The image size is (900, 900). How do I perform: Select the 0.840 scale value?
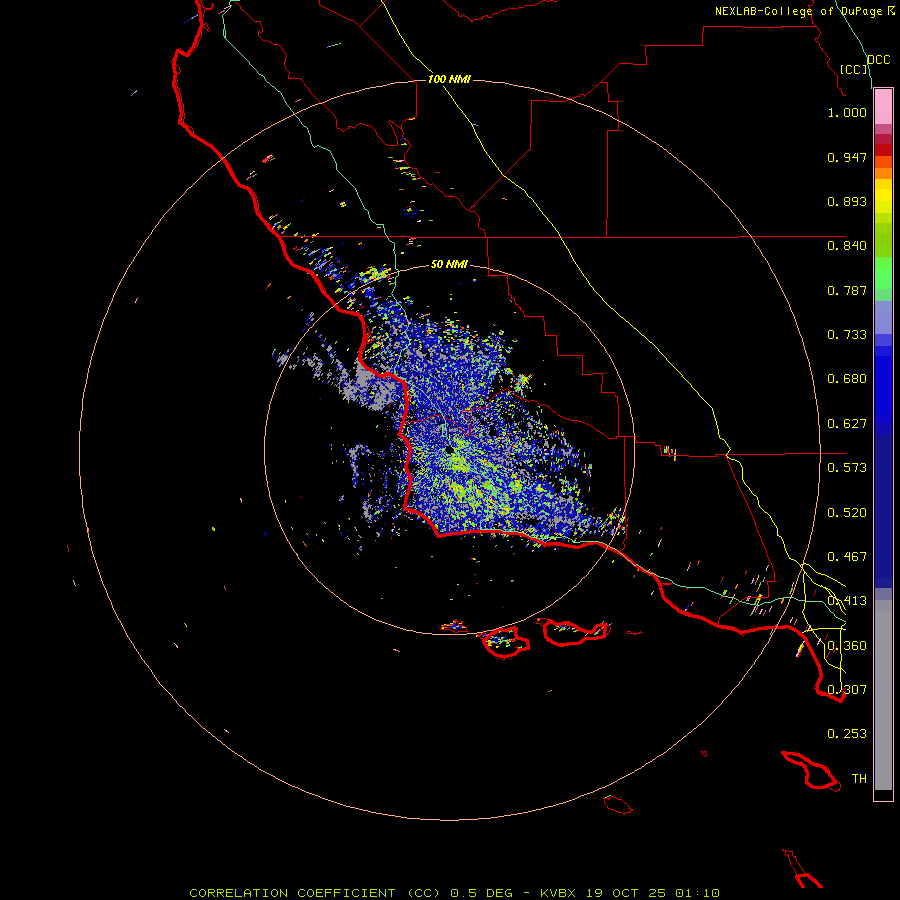point(847,246)
